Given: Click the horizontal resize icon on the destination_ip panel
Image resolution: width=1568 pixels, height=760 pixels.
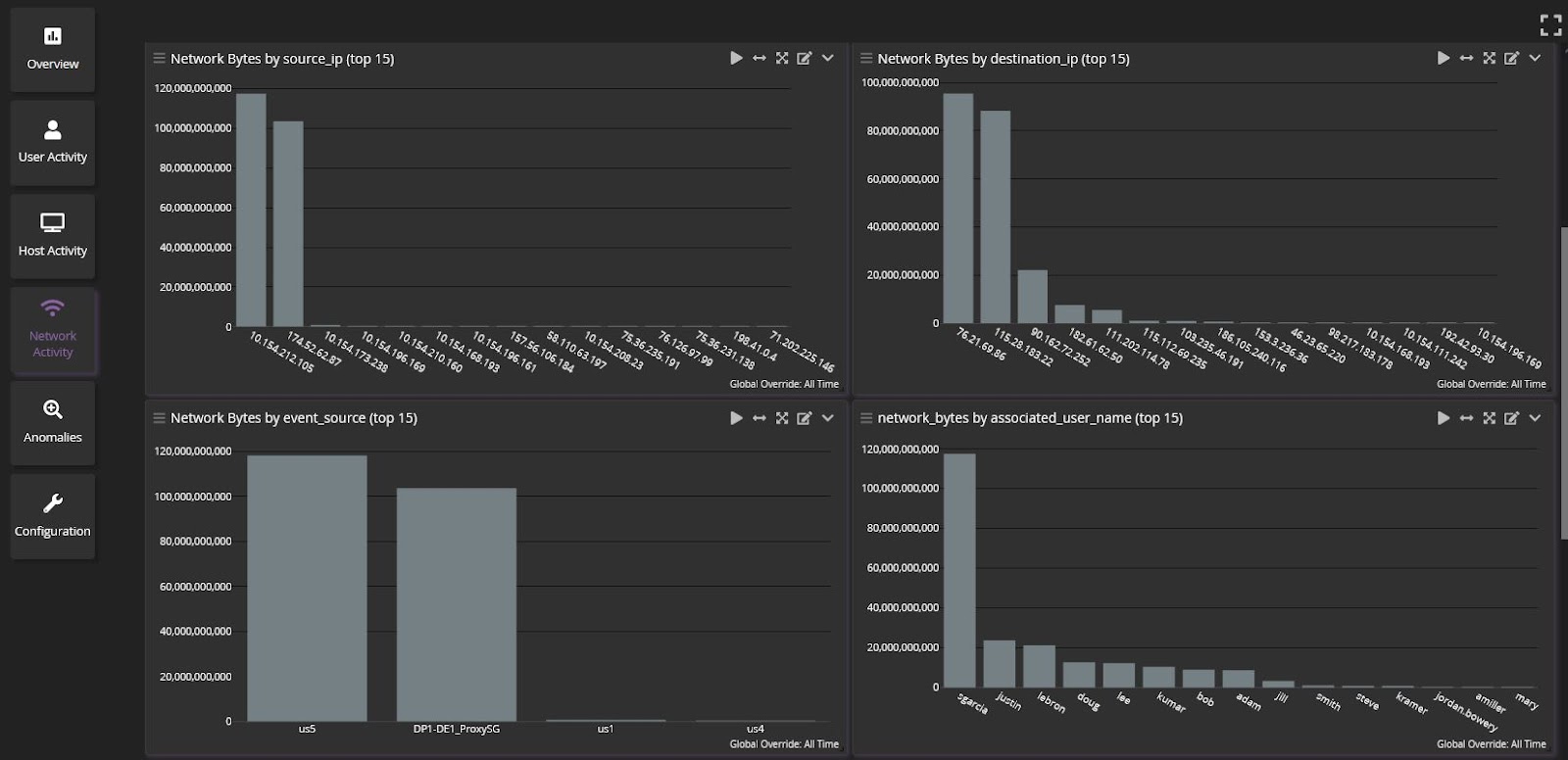Looking at the screenshot, I should pyautogui.click(x=1466, y=59).
